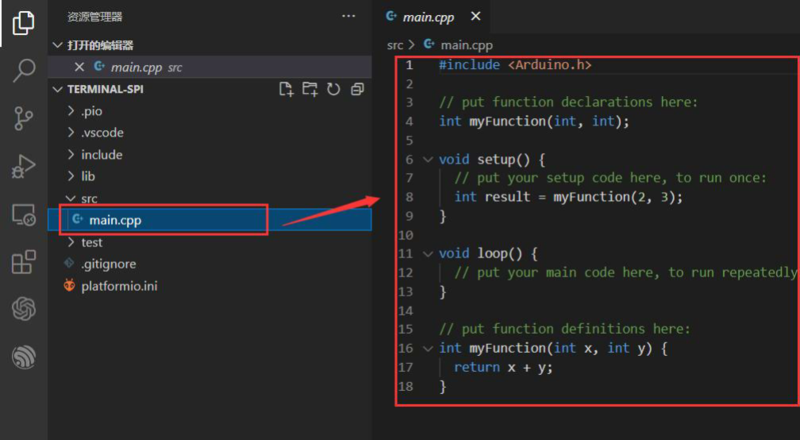Open the Espressif IDF extension icon
800x440 pixels.
point(23,357)
